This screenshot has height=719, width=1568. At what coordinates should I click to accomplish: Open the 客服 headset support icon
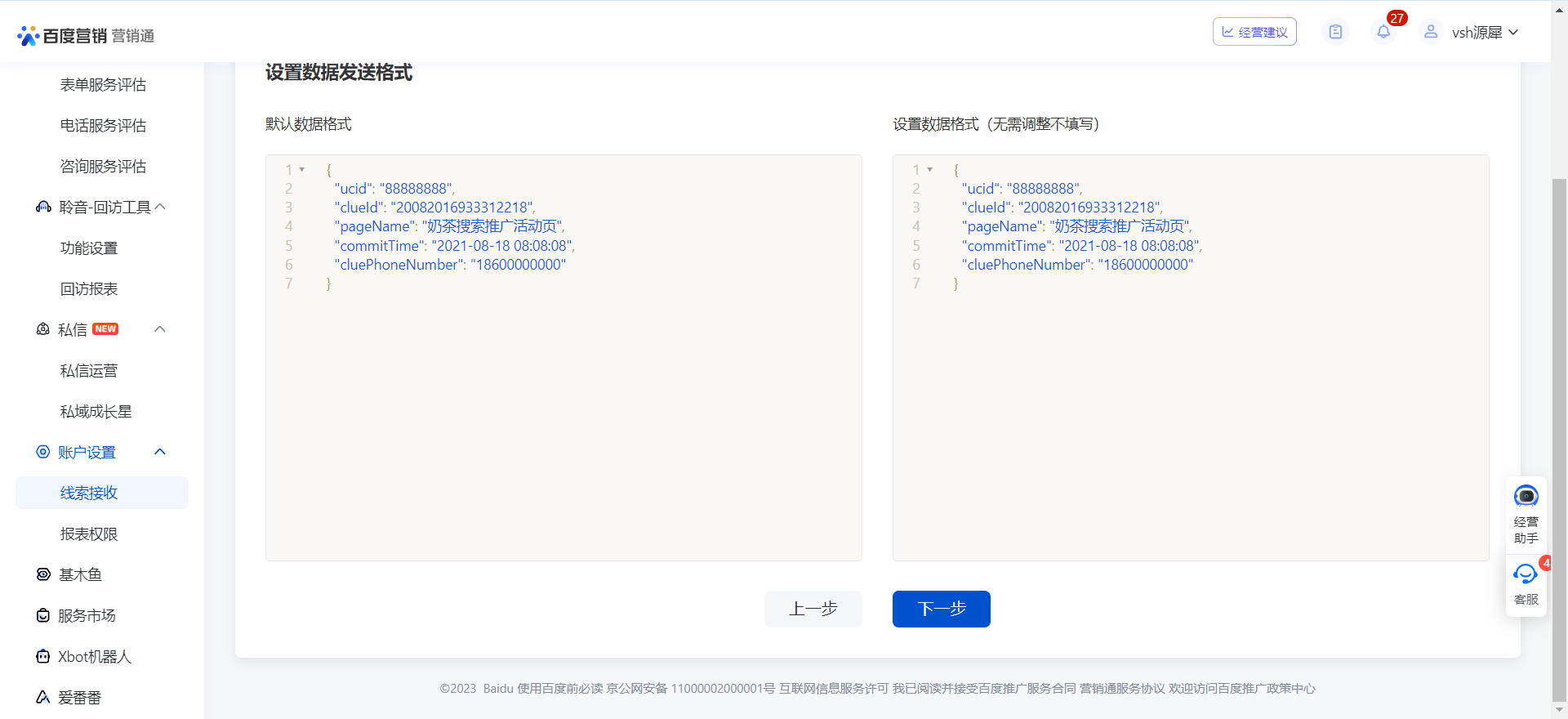[1525, 574]
